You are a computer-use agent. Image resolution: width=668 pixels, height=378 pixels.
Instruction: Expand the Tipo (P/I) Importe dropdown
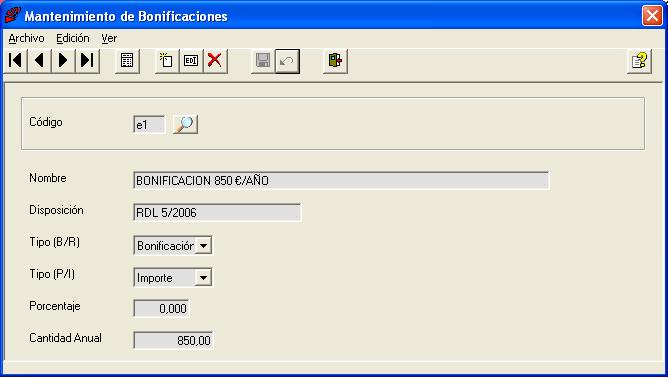coord(204,278)
